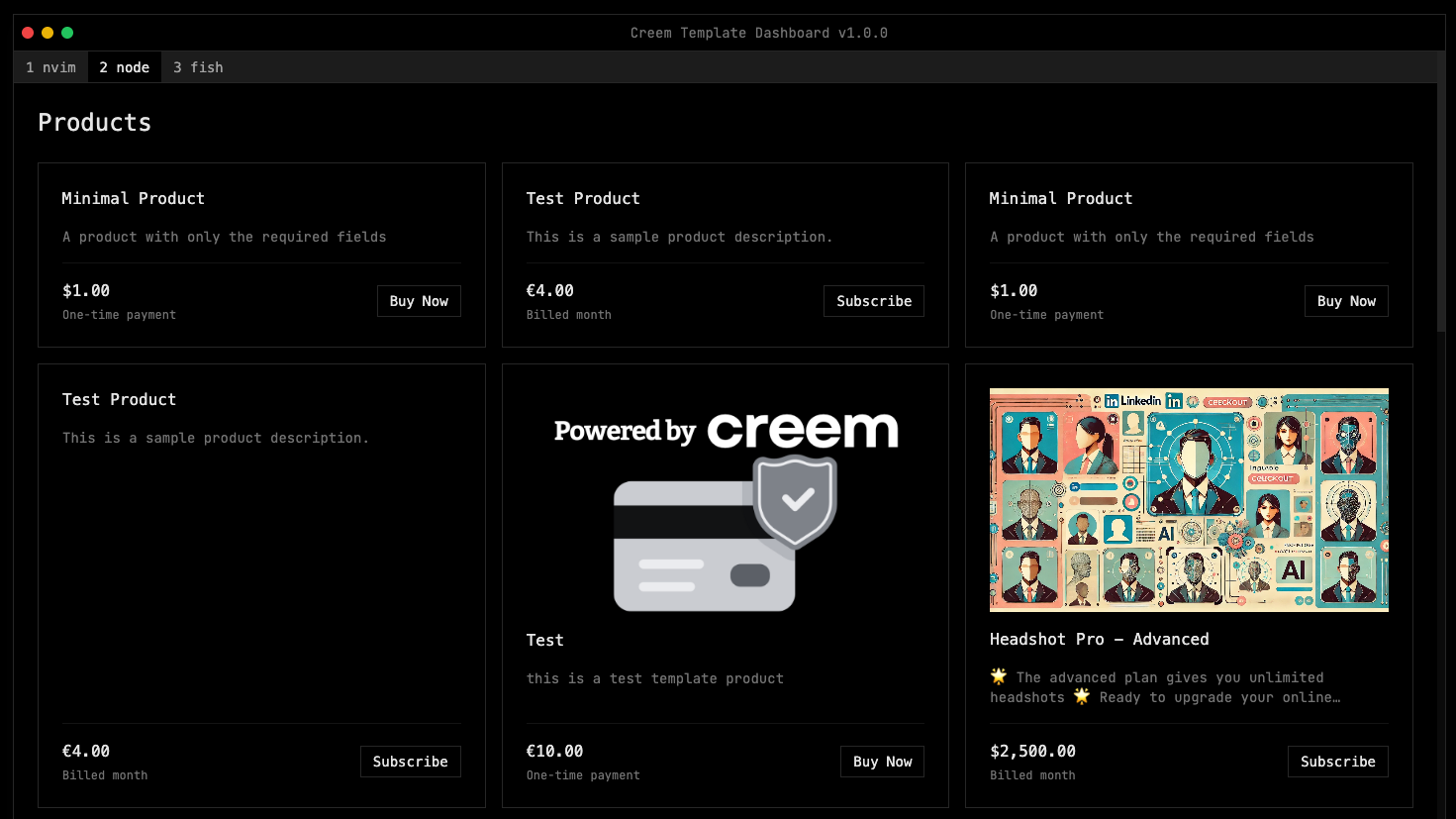Switch to the node tab
The height and width of the screenshot is (819, 1456).
tap(125, 67)
